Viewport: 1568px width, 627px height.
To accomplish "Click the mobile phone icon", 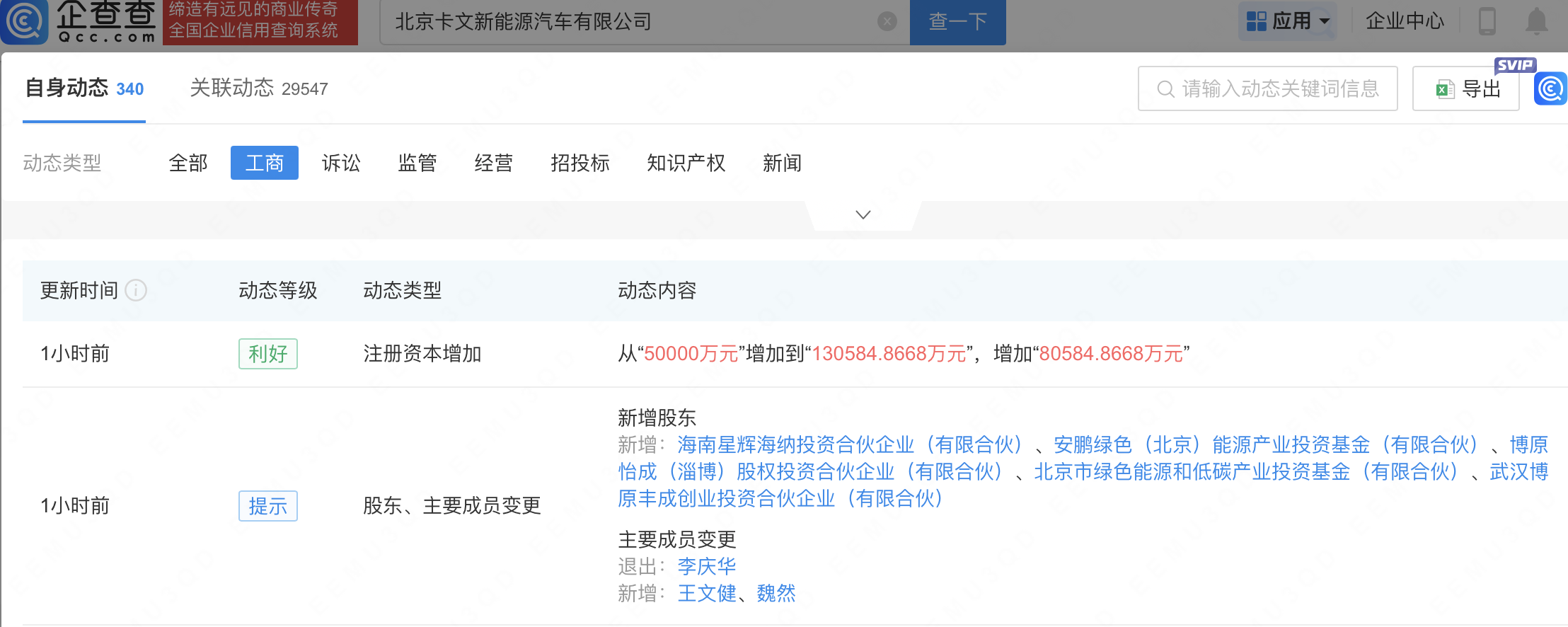I will [1487, 21].
